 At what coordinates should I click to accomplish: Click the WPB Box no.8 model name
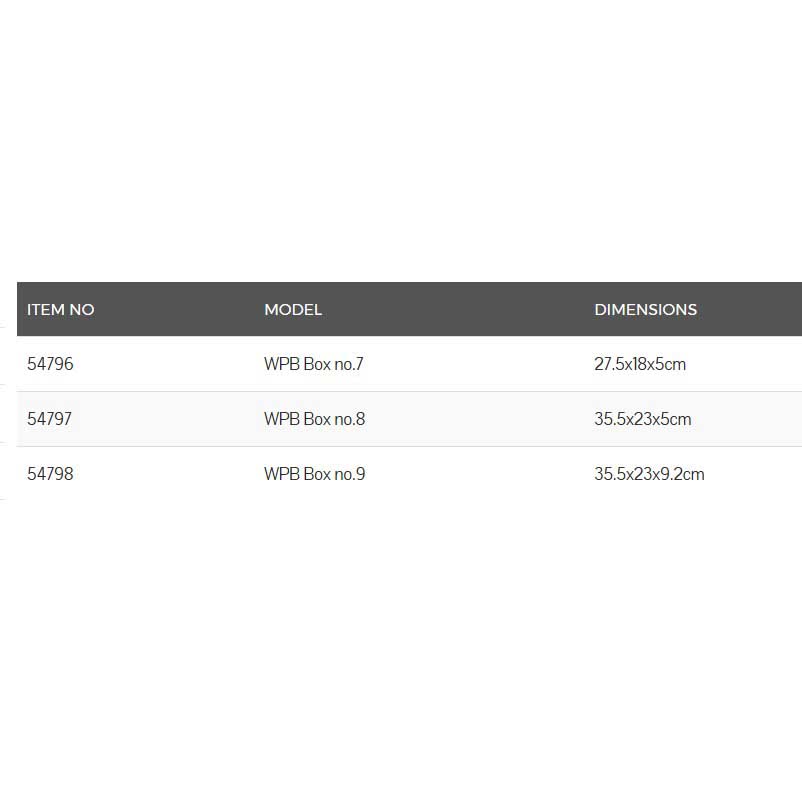[314, 419]
